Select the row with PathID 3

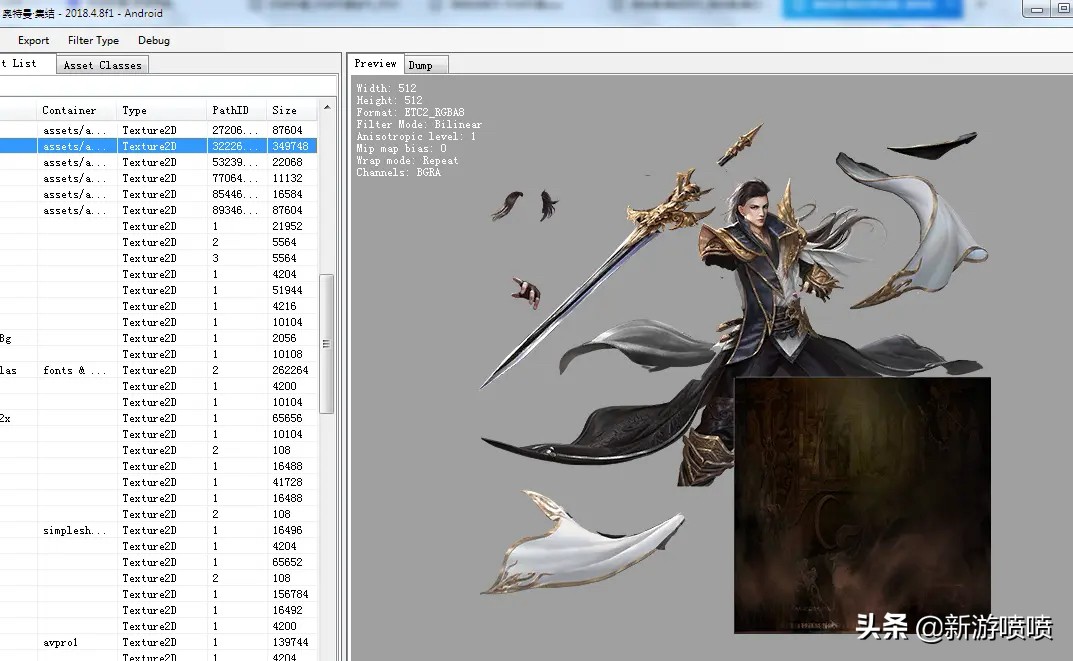click(x=159, y=258)
